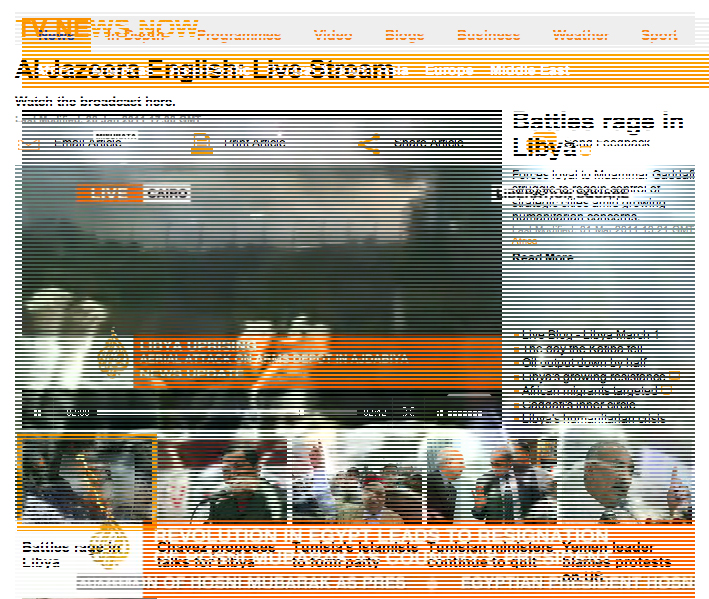The width and height of the screenshot is (709, 599).
Task: Click the Share Article icon
Action: [369, 144]
